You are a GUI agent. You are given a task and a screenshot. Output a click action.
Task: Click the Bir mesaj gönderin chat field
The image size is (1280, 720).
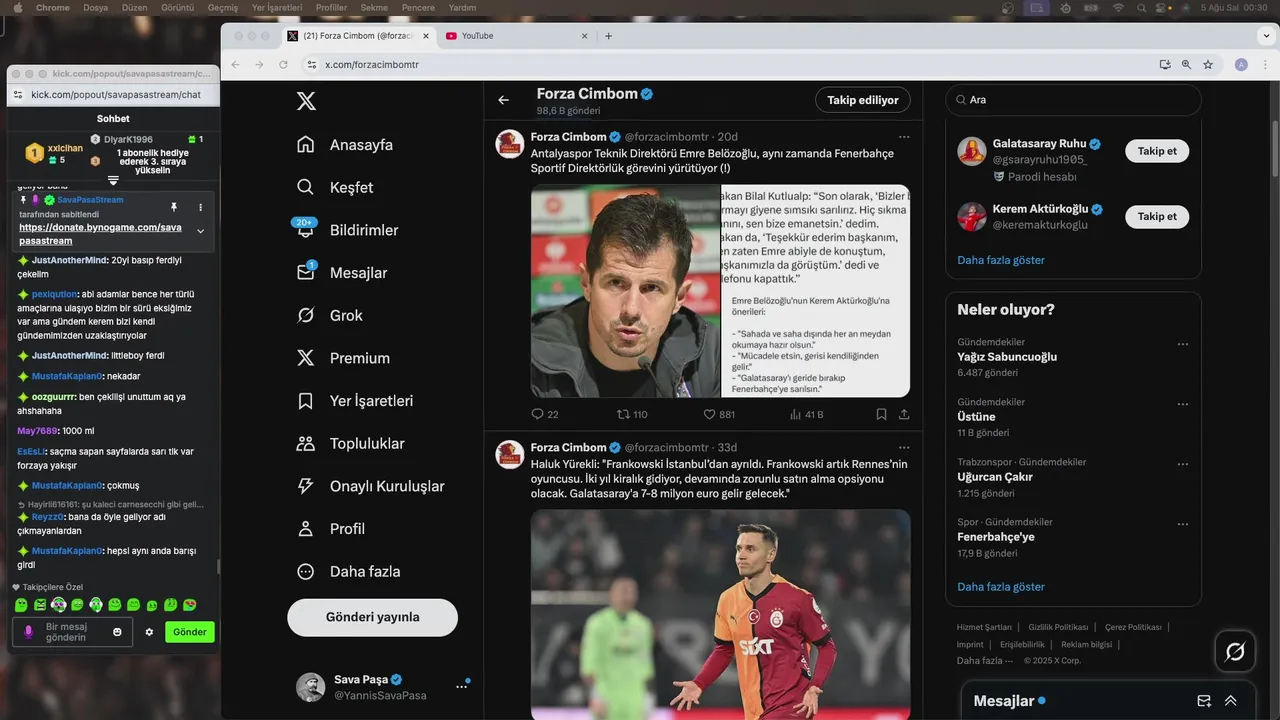[72, 632]
